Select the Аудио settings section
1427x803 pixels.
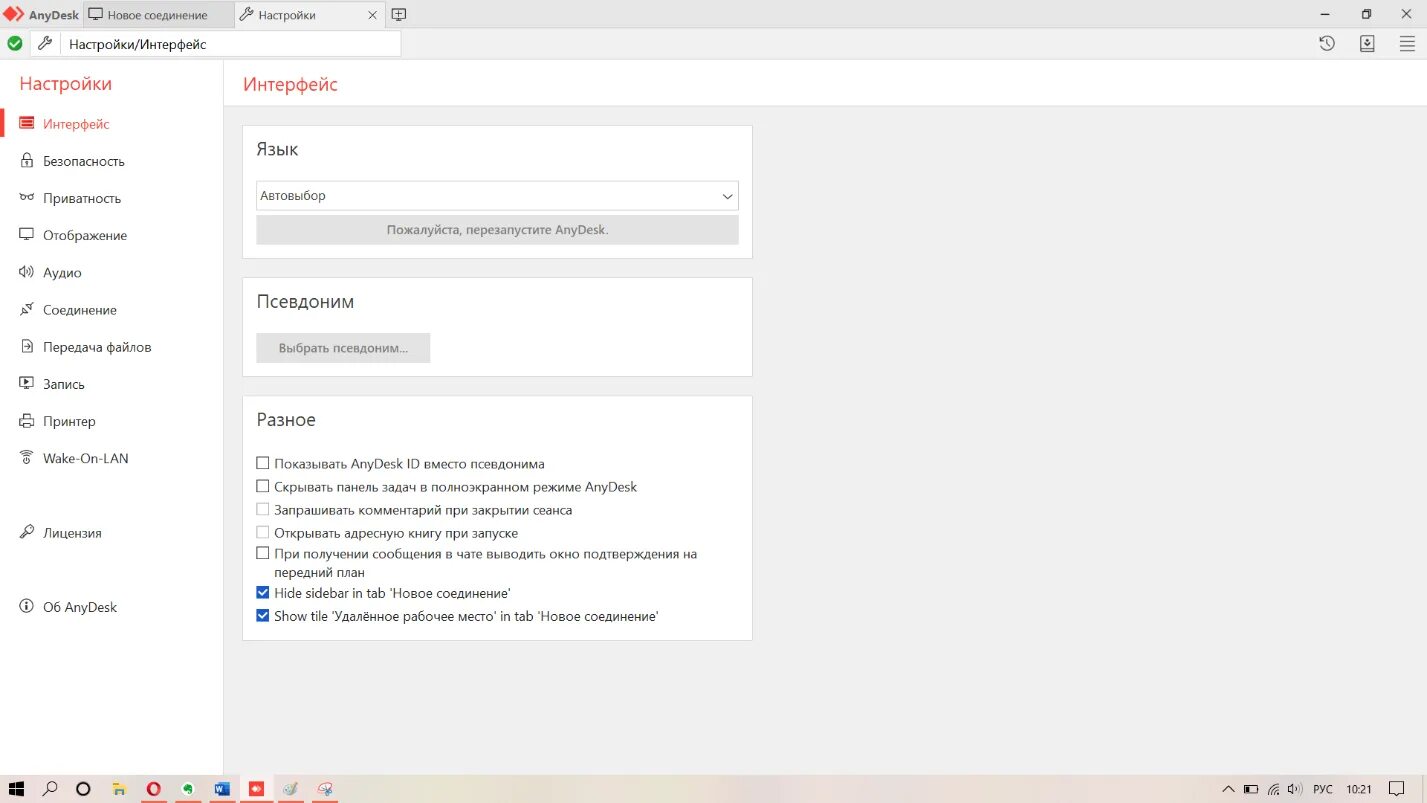point(62,272)
